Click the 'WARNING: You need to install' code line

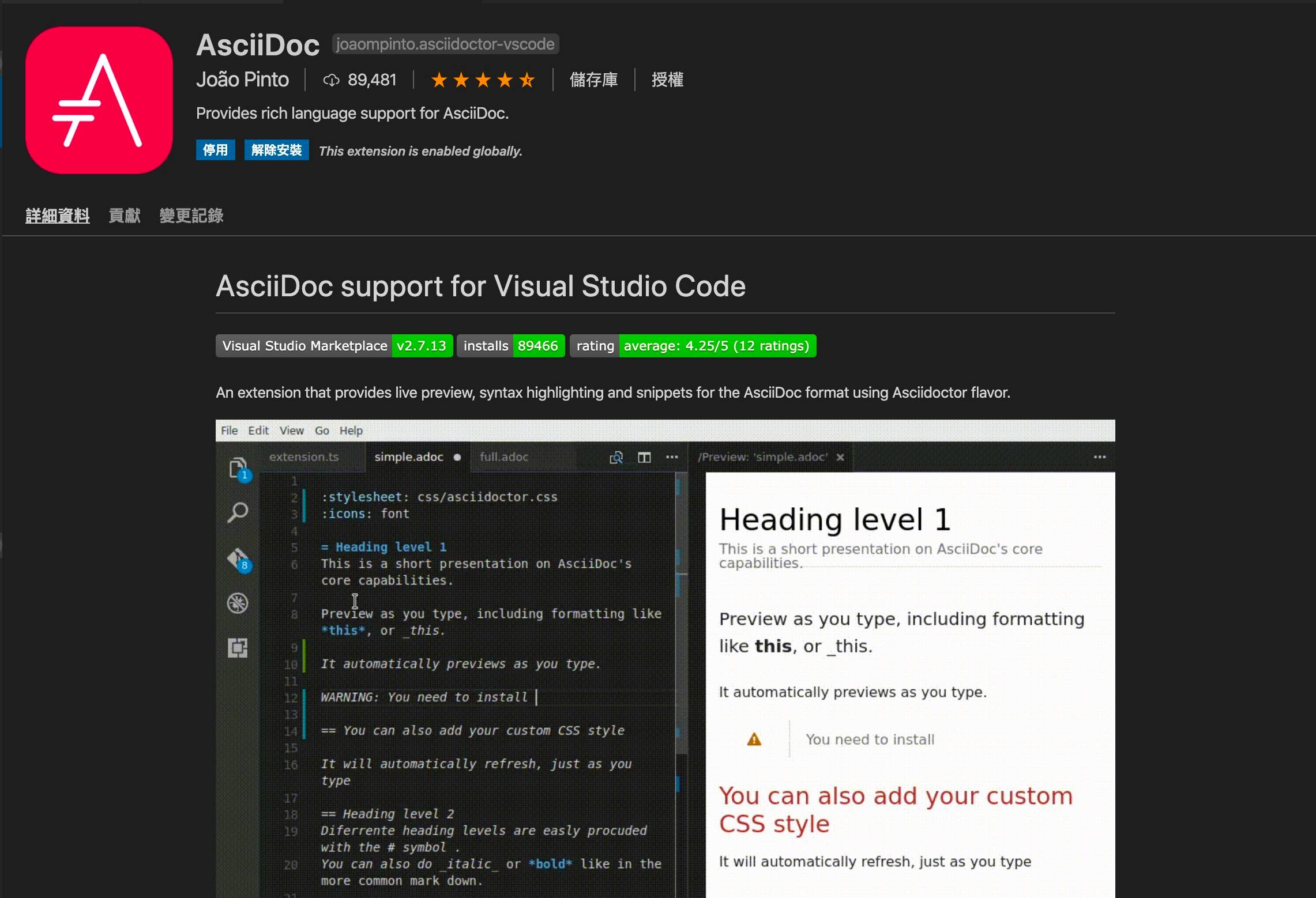tap(424, 697)
